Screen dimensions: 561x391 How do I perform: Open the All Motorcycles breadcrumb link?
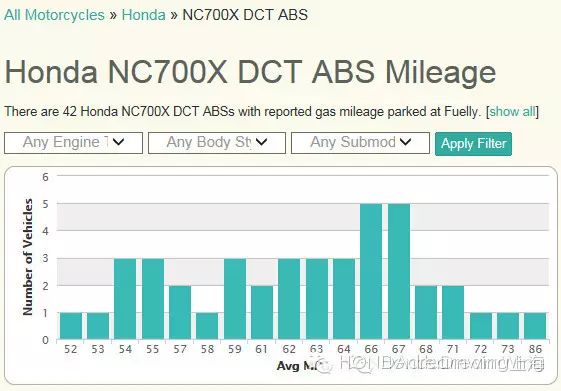(54, 15)
